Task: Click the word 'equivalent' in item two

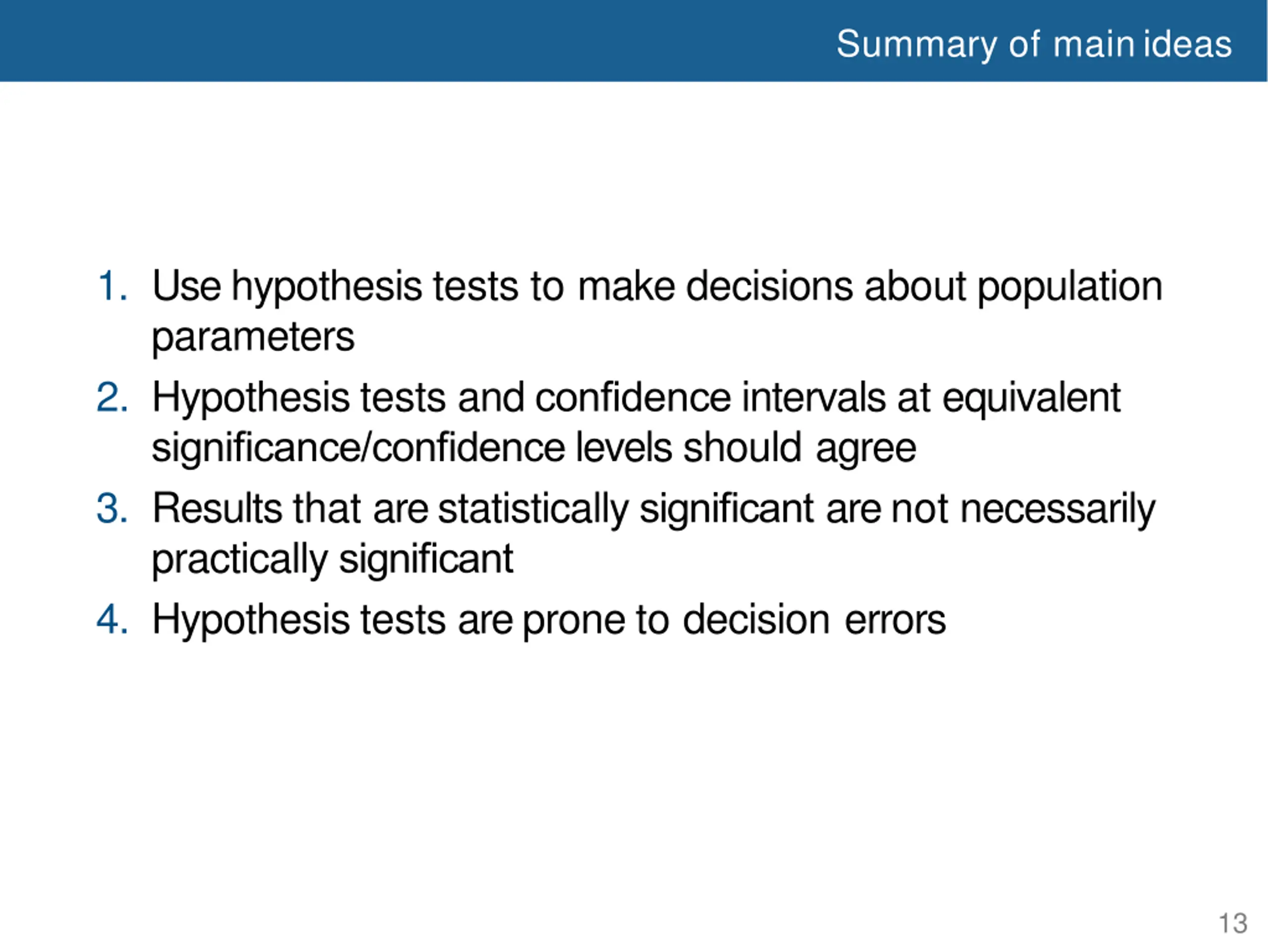Action: [x=1031, y=399]
